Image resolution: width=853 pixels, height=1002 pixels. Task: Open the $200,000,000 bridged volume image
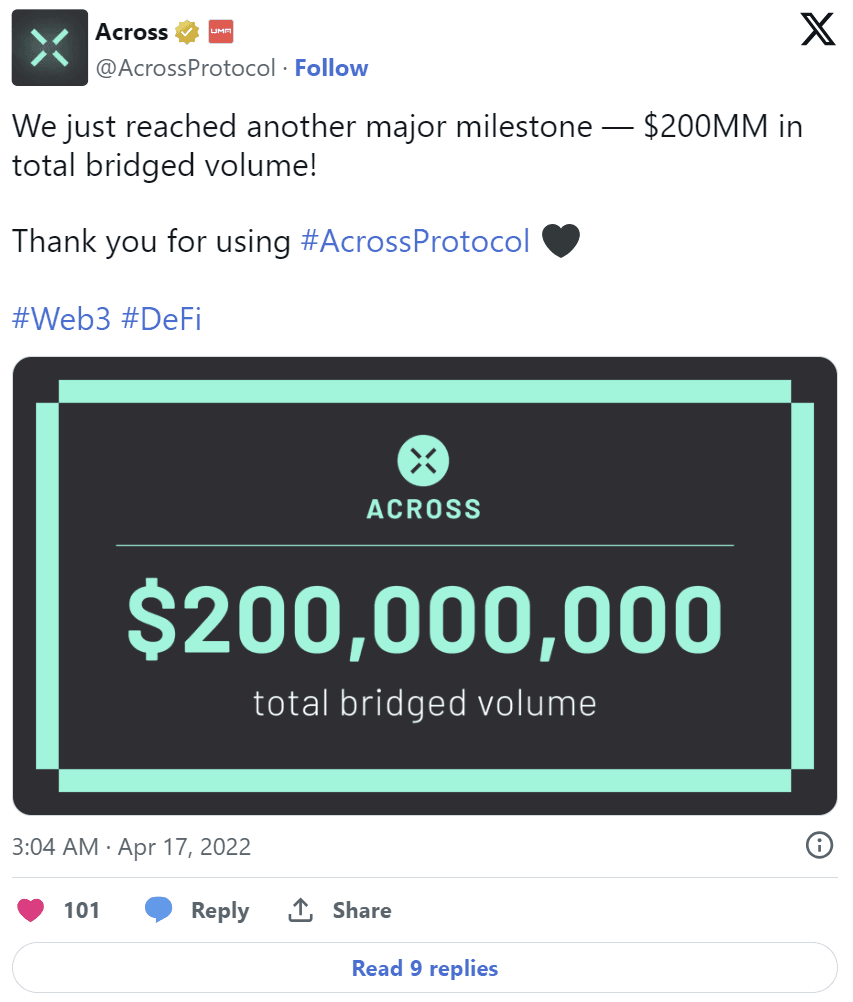(425, 586)
